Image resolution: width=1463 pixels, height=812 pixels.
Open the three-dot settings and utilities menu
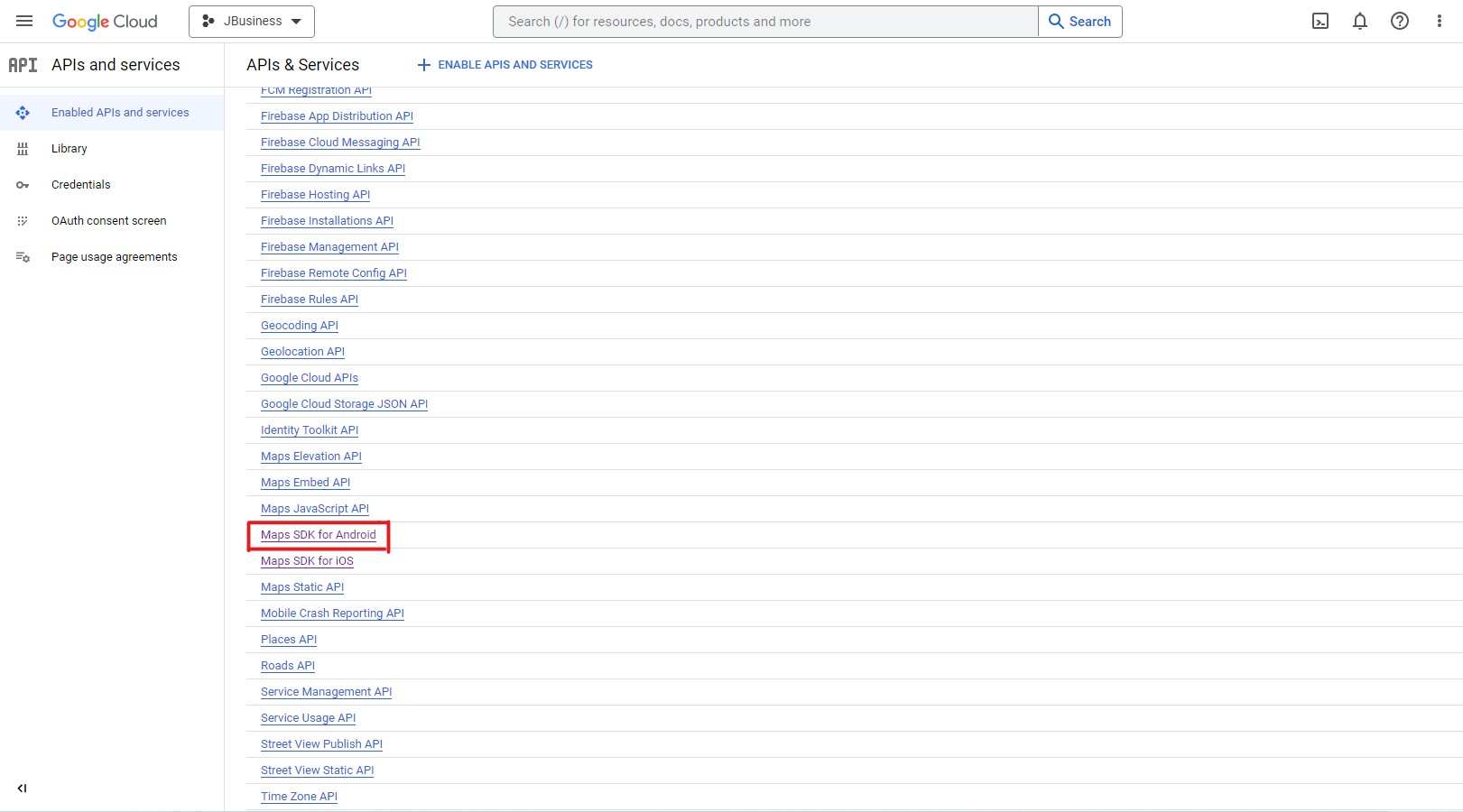click(1439, 21)
